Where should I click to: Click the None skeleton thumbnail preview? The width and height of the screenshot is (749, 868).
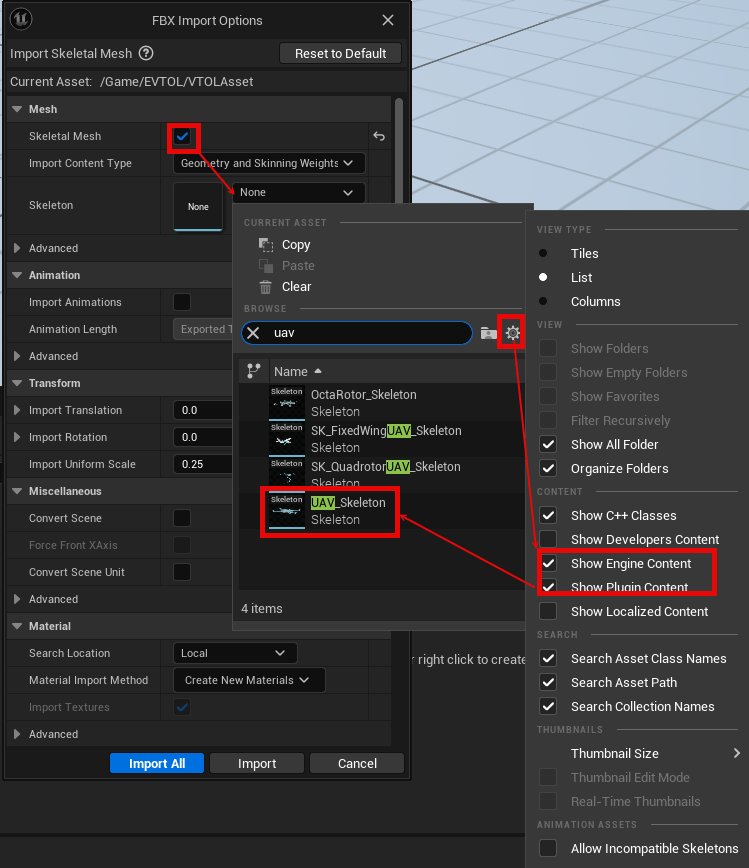click(198, 206)
